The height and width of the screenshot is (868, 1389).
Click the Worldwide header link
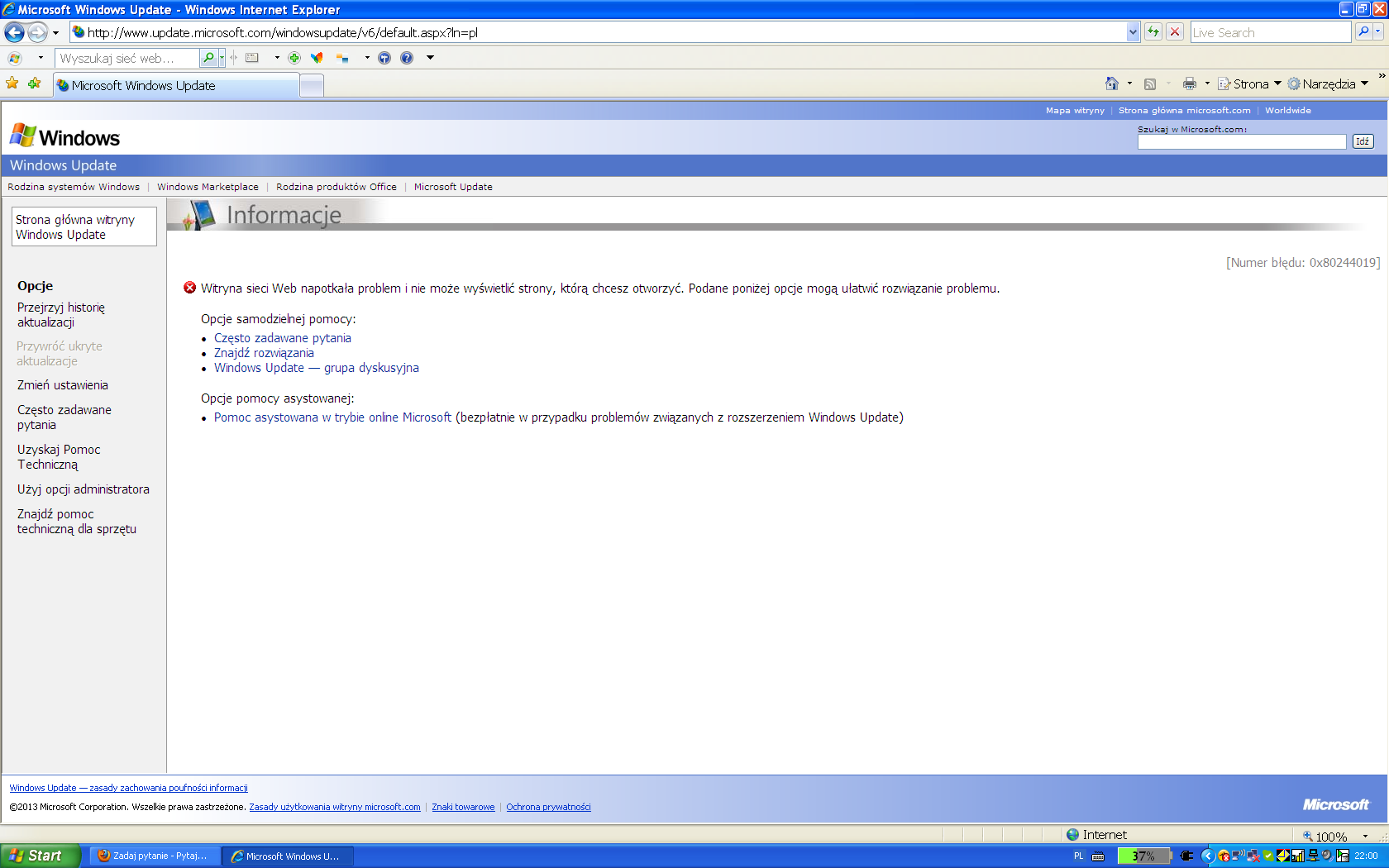[x=1287, y=110]
